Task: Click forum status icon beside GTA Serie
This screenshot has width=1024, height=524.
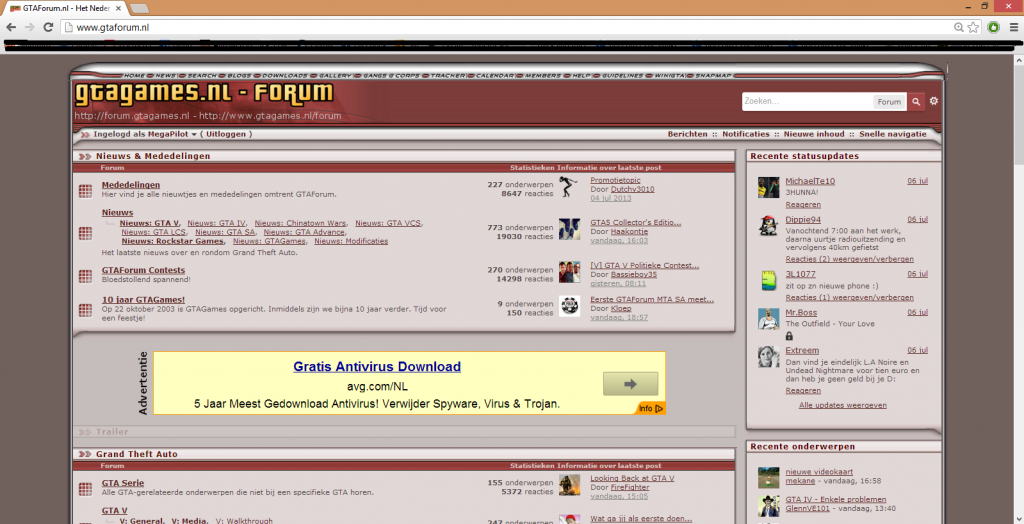Action: tap(85, 489)
